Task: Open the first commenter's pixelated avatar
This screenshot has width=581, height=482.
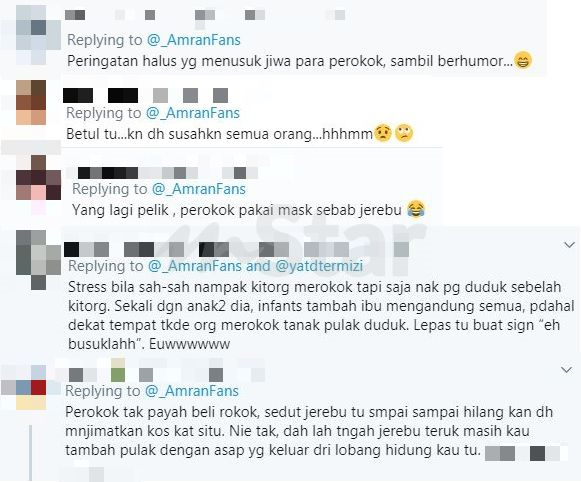Action: coord(38,35)
